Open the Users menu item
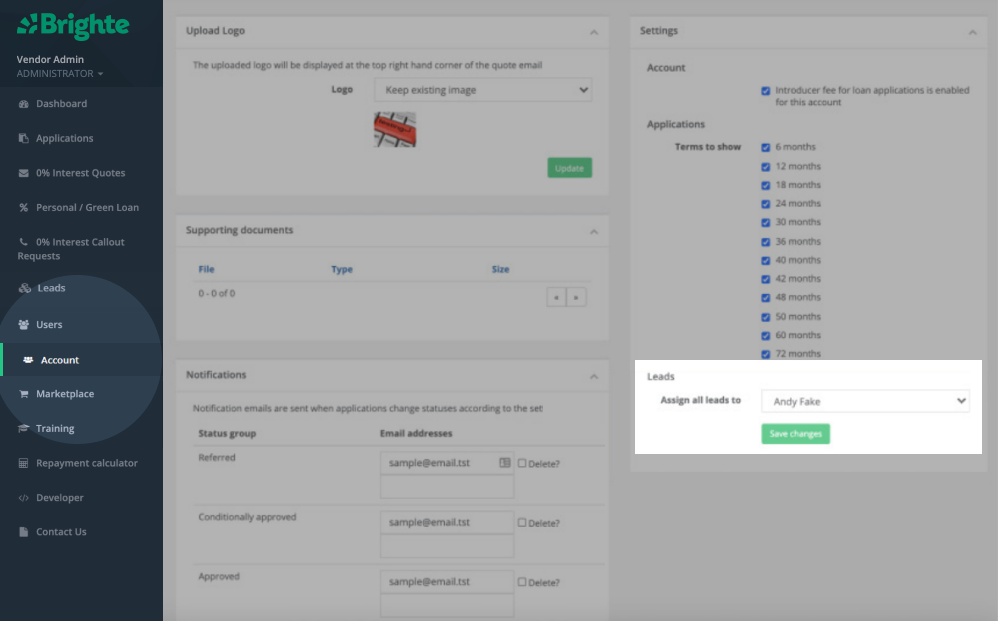This screenshot has height=621, width=998. click(x=49, y=325)
